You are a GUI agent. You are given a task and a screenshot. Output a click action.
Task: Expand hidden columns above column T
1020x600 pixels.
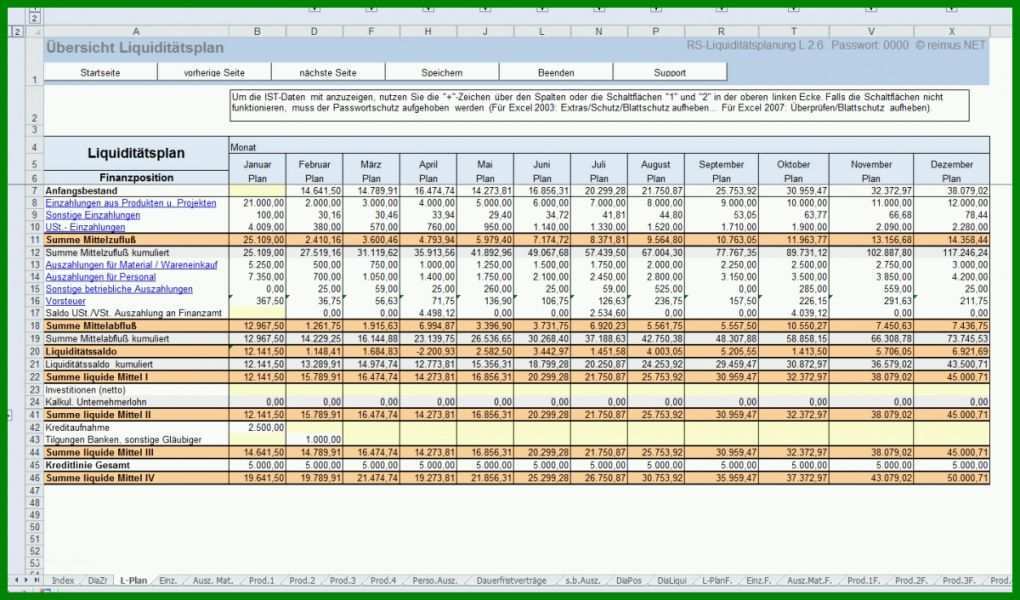pyautogui.click(x=794, y=8)
